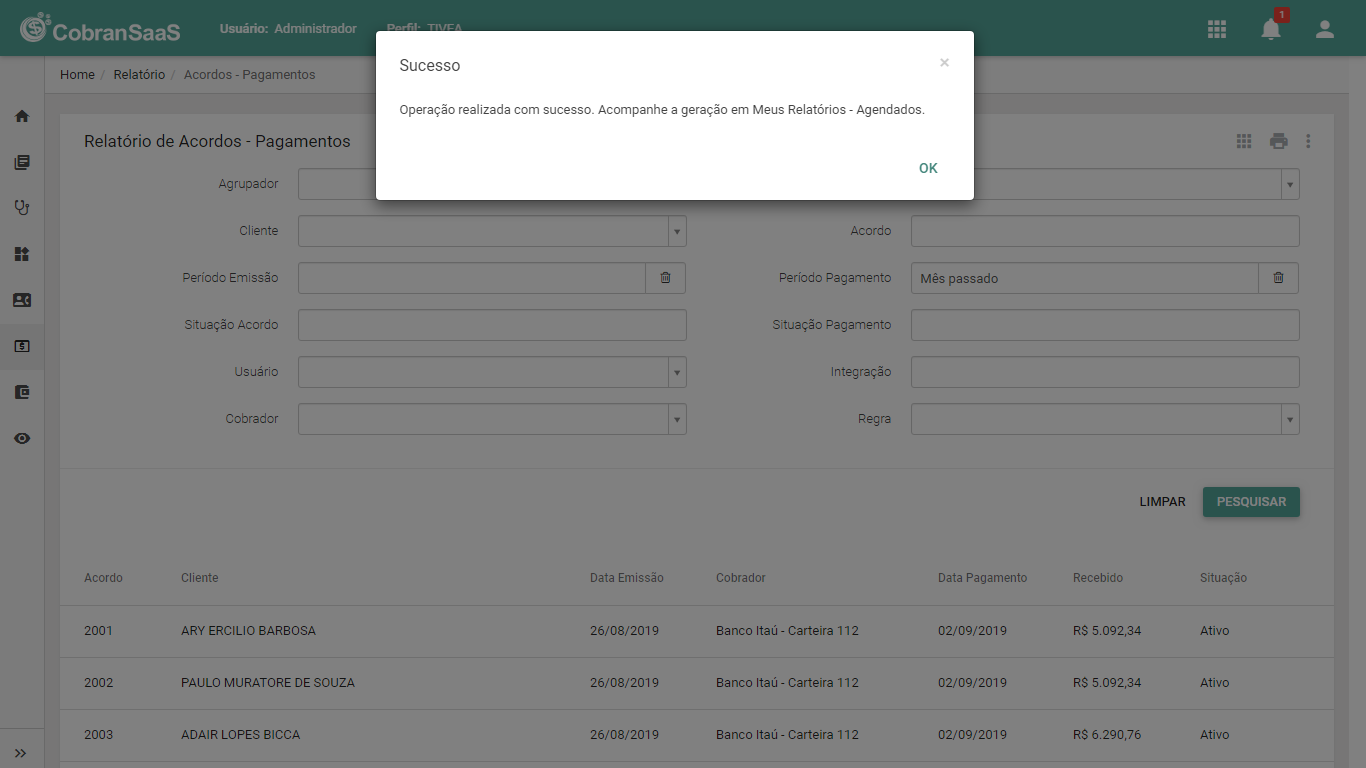The height and width of the screenshot is (768, 1366).
Task: Open the user profile icon
Action: click(x=1325, y=29)
